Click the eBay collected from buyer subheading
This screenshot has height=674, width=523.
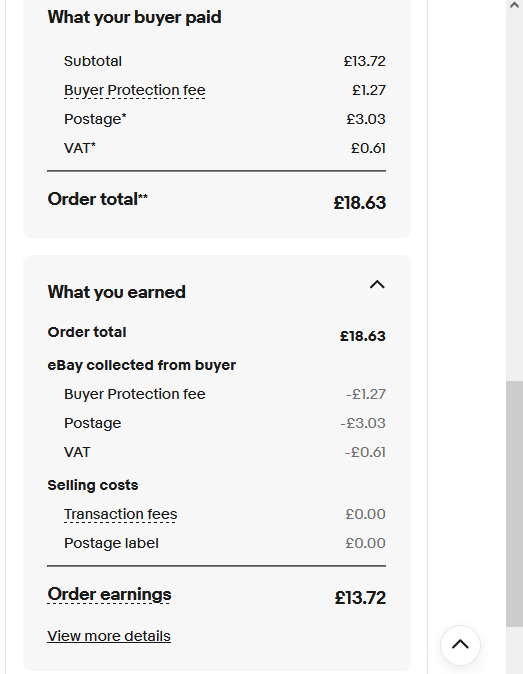pos(141,365)
